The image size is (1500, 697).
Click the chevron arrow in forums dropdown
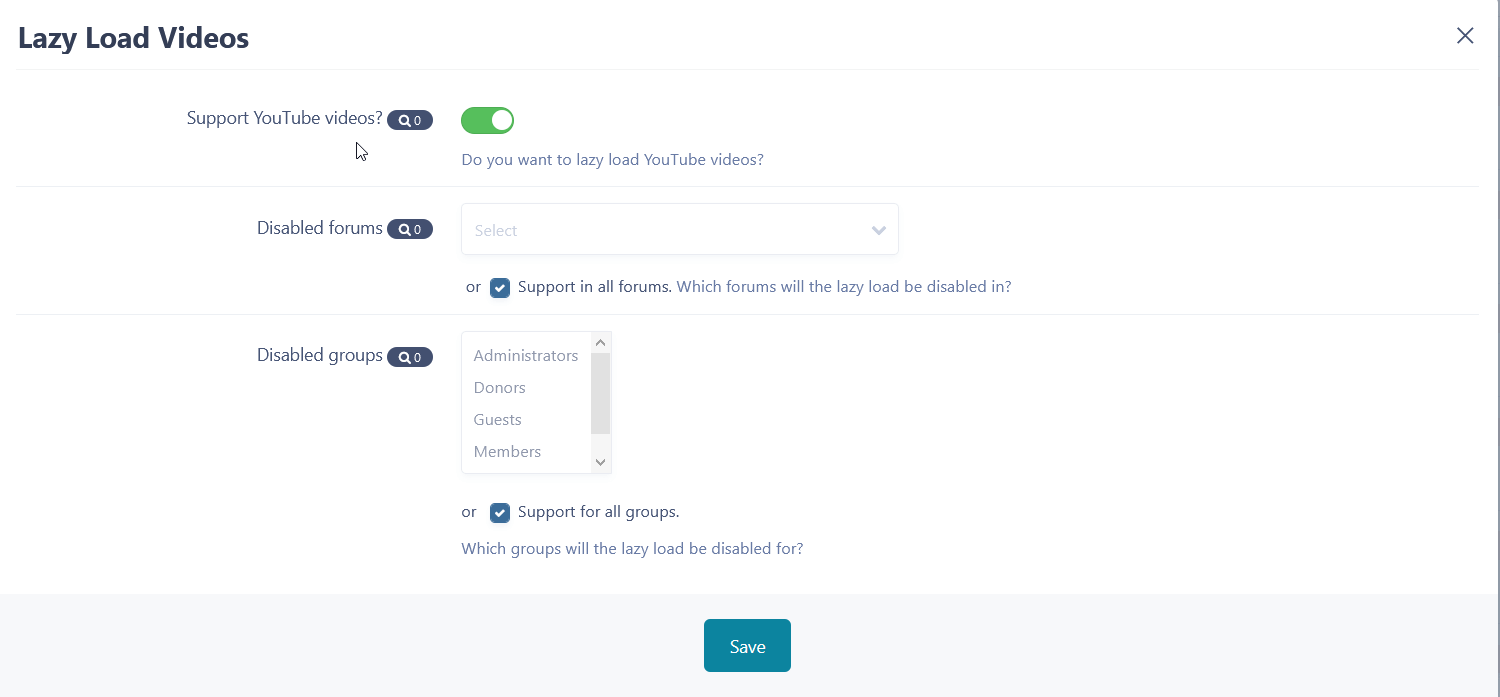coord(879,230)
